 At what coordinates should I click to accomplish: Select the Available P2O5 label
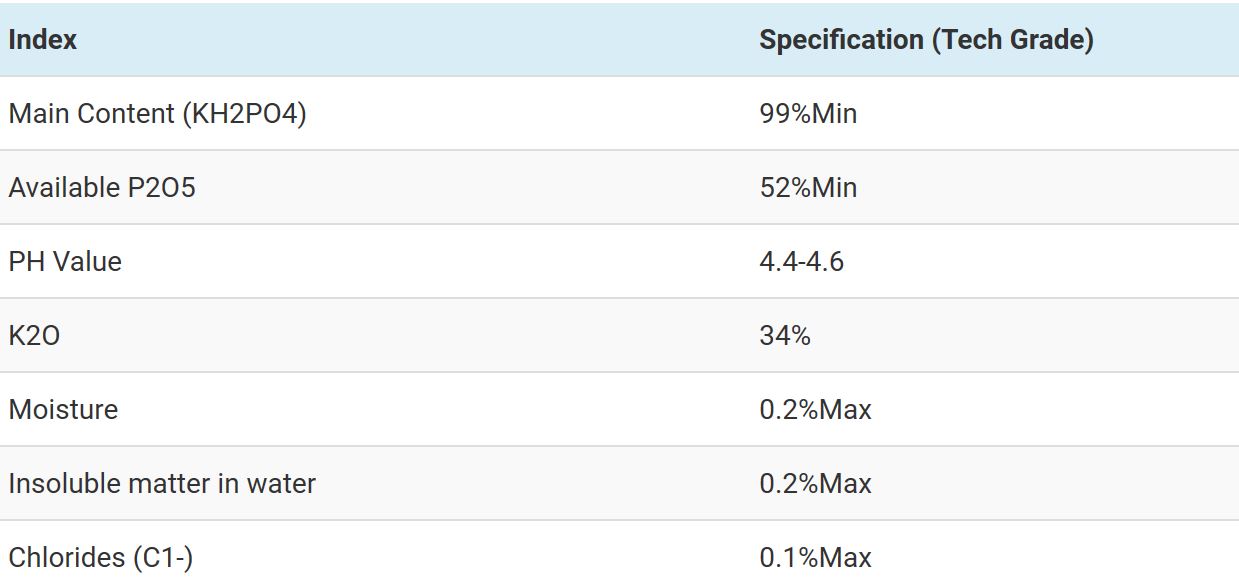[x=102, y=188]
